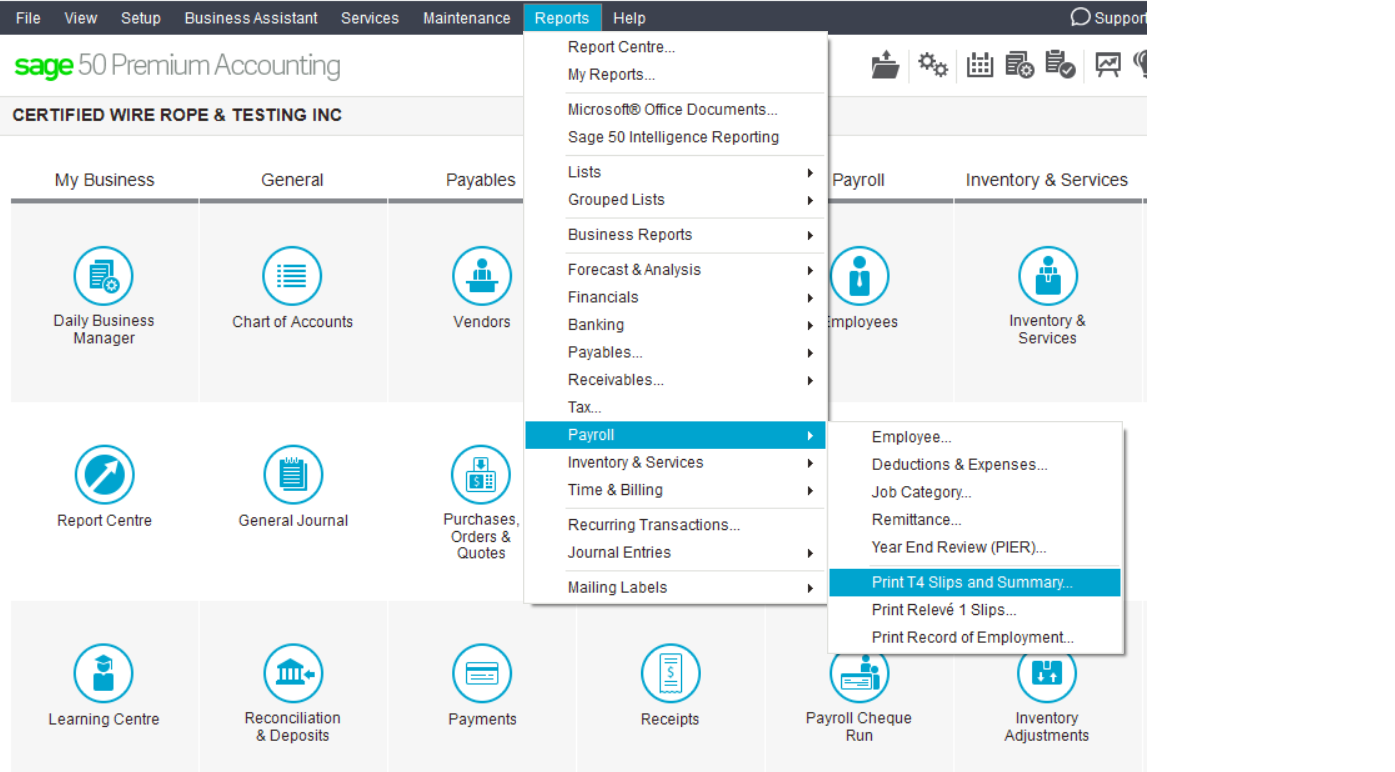Open the Inventory & Services box icon
This screenshot has height=772, width=1395.
tap(1048, 276)
